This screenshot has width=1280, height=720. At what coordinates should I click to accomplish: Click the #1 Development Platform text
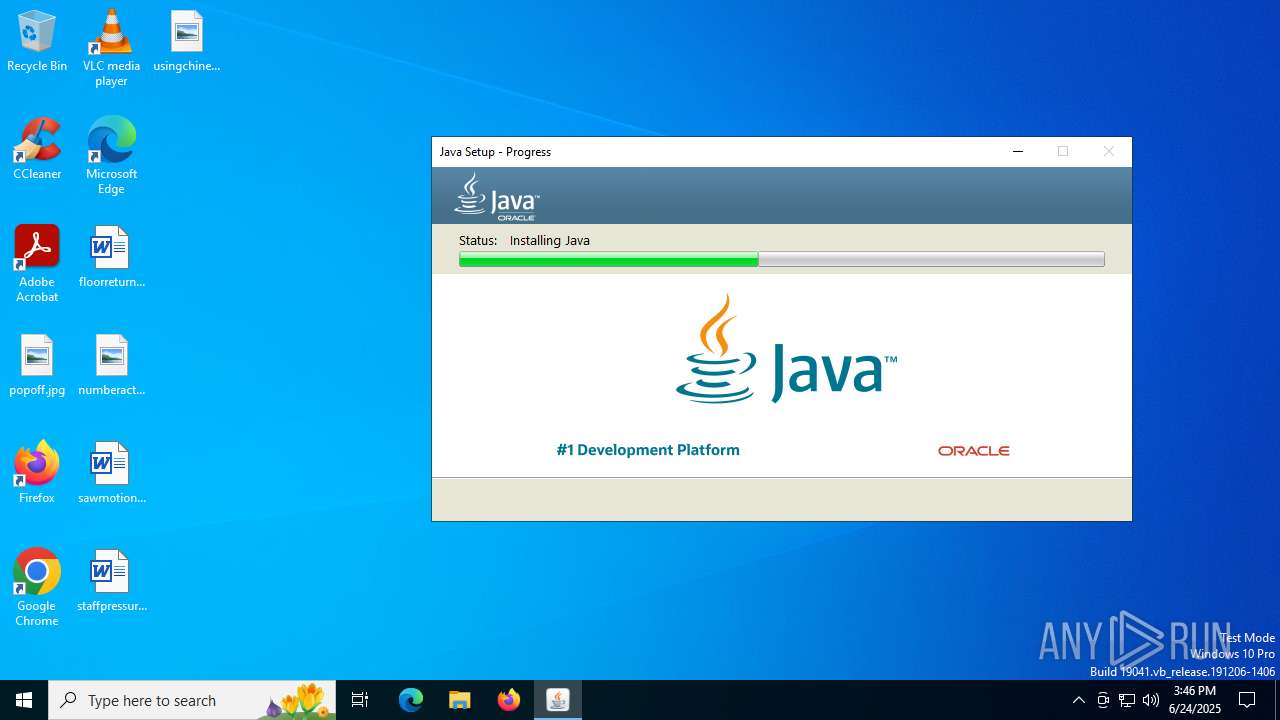(x=648, y=450)
